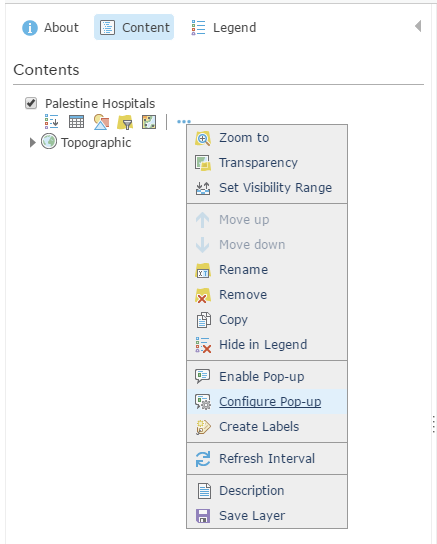This screenshot has height=544, width=437.
Task: Click the Configure Pop-up link
Action: pos(270,402)
